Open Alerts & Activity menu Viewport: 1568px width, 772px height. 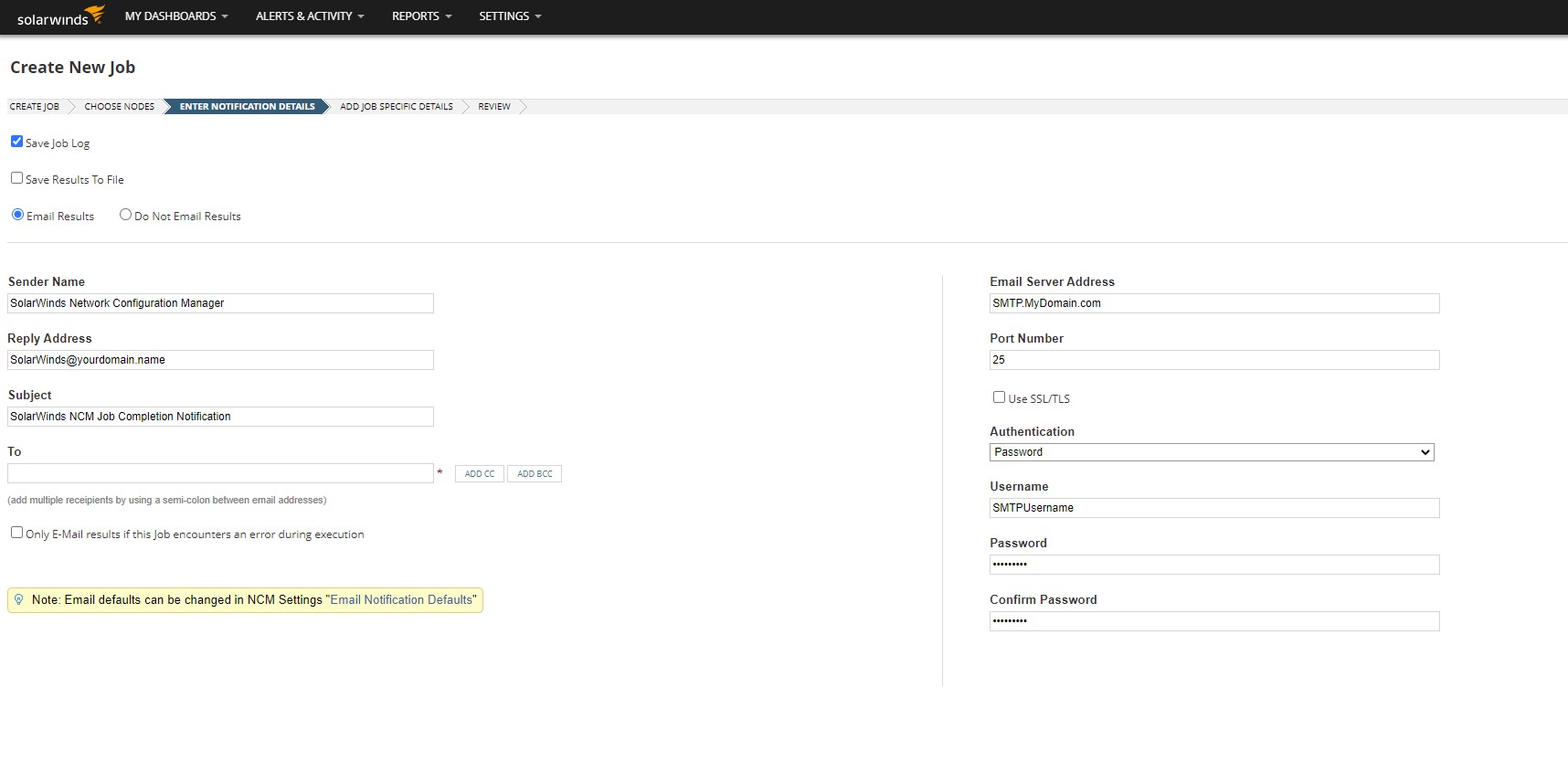click(x=310, y=16)
